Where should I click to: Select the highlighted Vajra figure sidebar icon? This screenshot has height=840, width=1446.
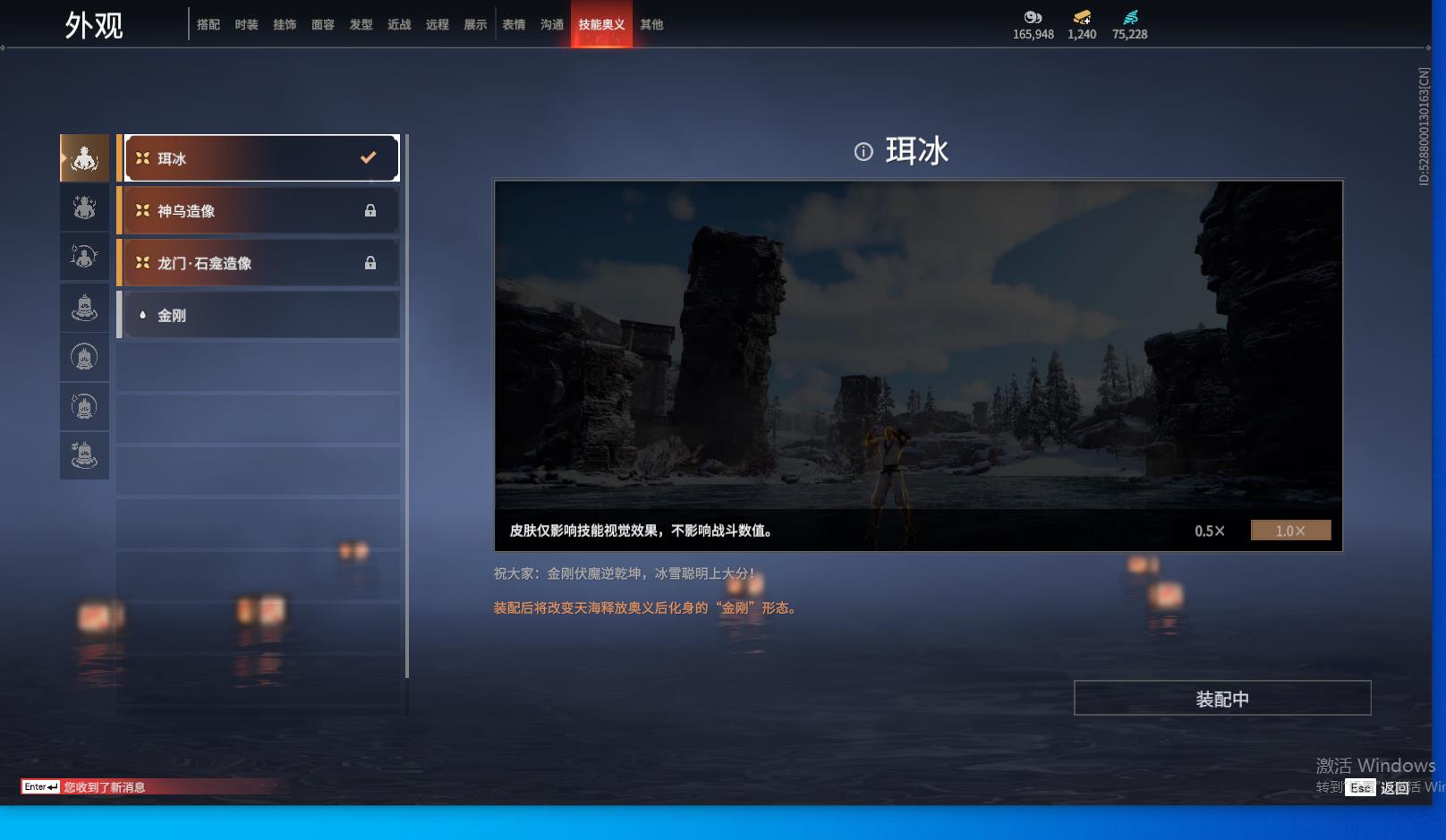[84, 158]
